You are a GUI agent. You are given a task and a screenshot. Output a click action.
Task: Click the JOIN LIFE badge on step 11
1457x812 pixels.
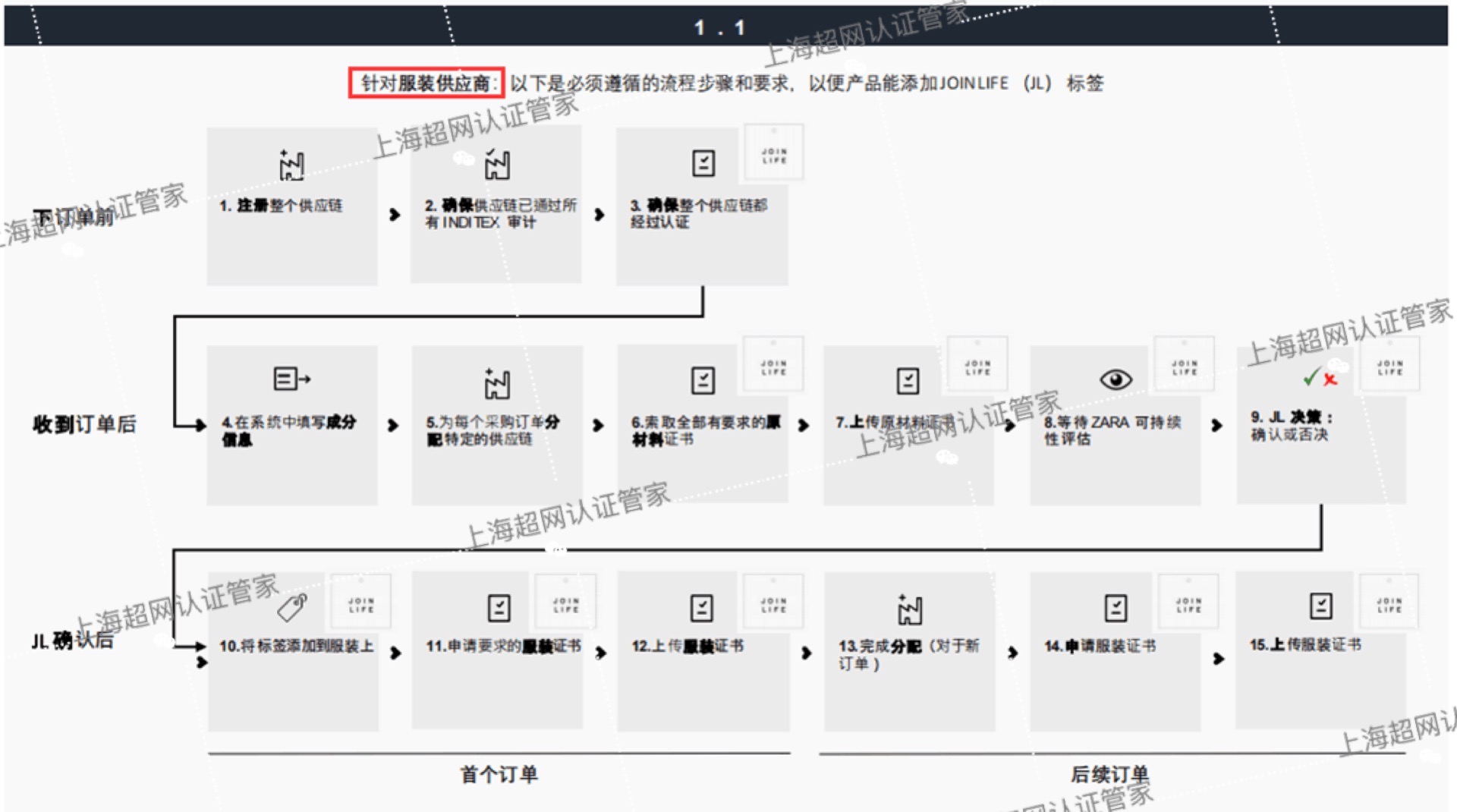point(566,601)
